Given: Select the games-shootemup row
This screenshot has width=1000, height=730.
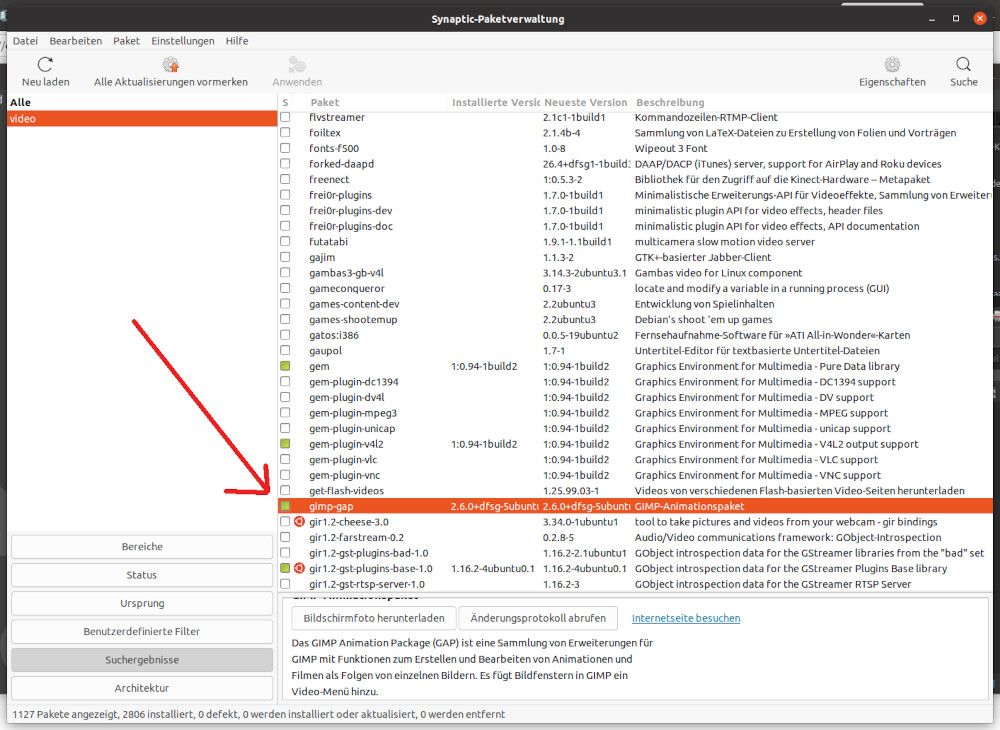Looking at the screenshot, I should [635, 319].
